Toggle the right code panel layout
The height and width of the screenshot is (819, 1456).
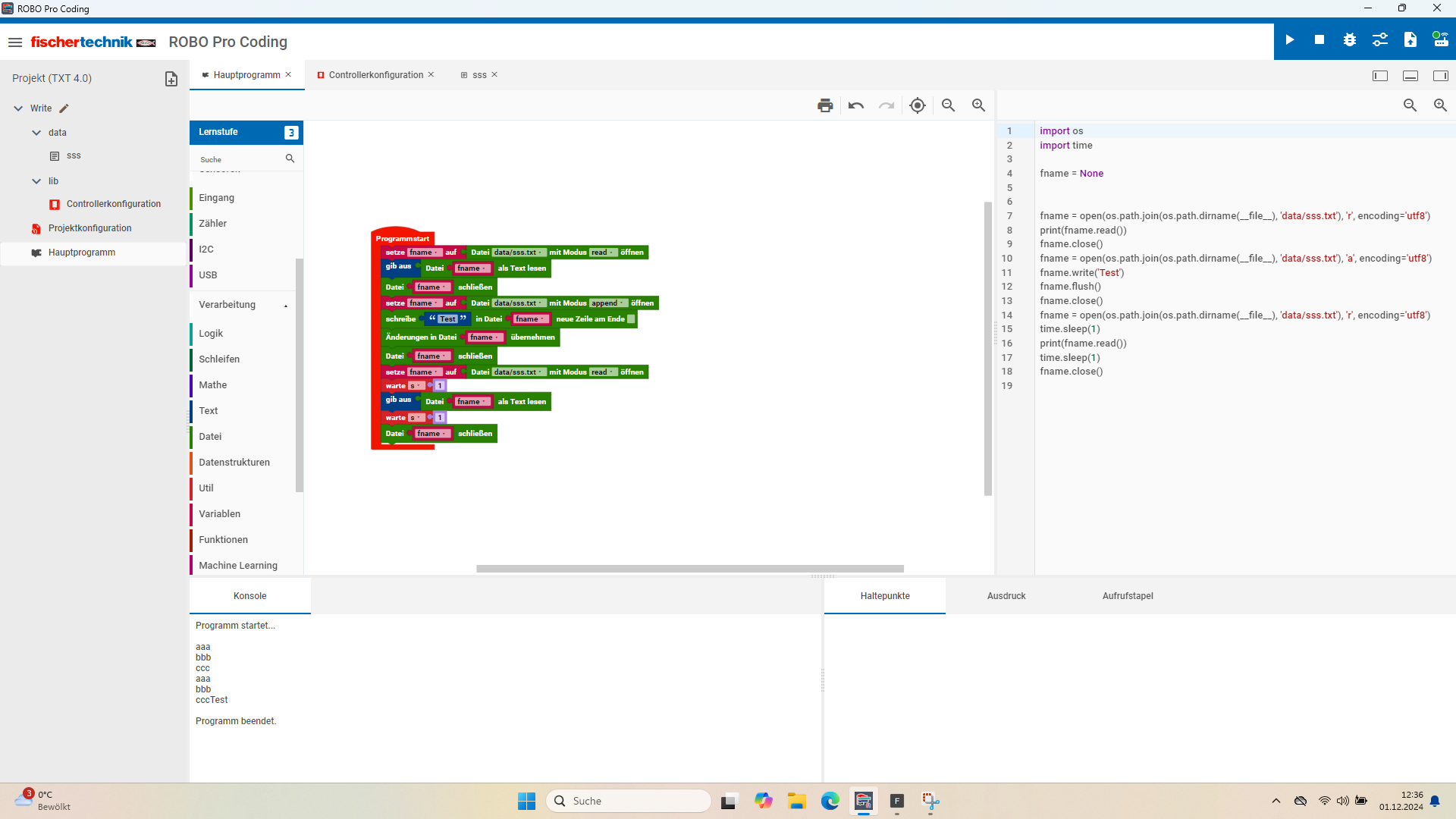(1441, 76)
